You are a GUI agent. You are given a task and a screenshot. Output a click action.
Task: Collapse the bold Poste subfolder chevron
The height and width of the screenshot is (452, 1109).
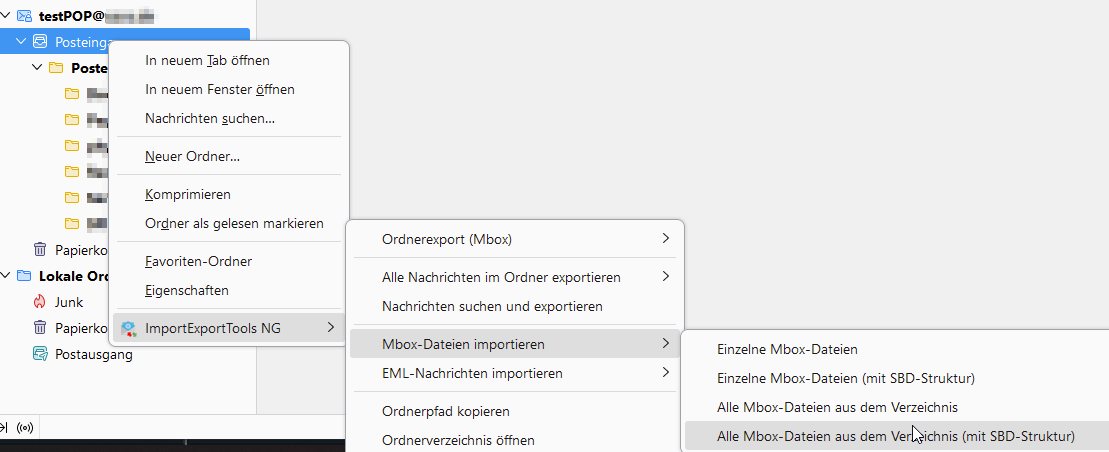point(37,68)
